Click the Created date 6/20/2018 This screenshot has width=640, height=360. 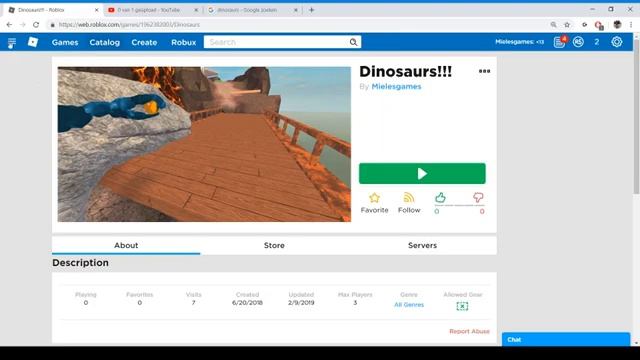247,302
